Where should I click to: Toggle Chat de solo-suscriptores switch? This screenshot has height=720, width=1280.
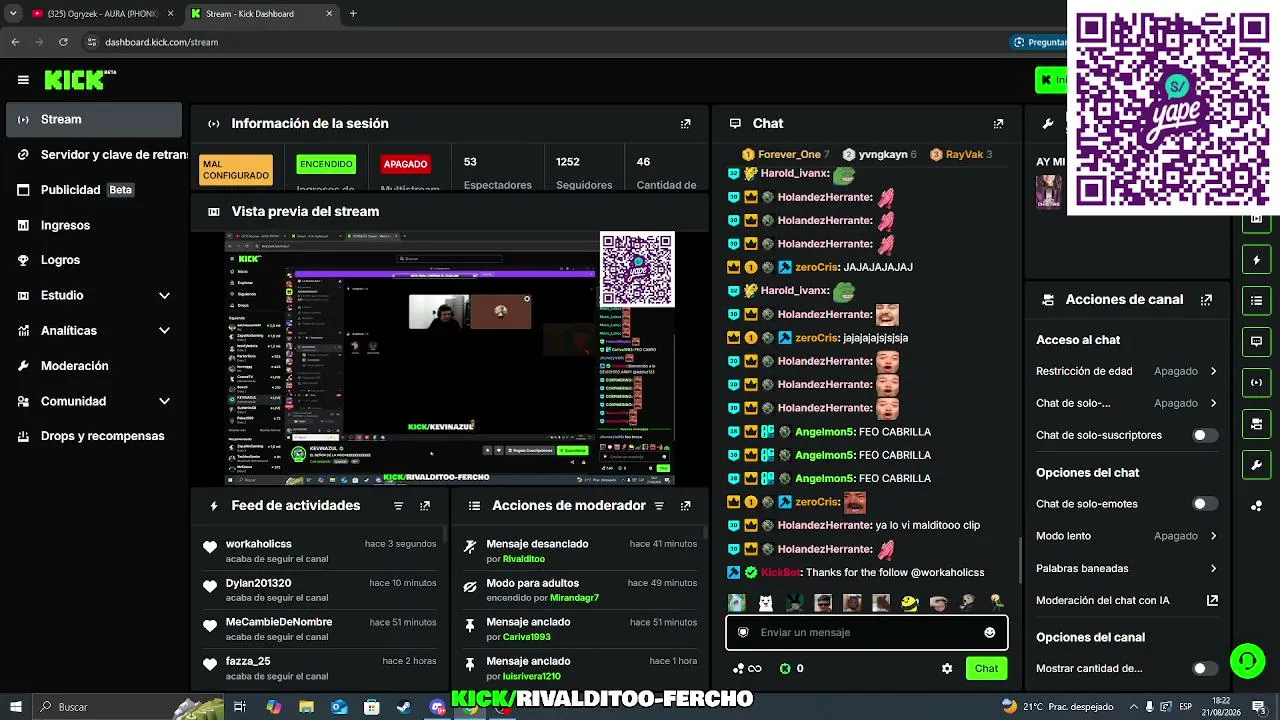click(1205, 436)
